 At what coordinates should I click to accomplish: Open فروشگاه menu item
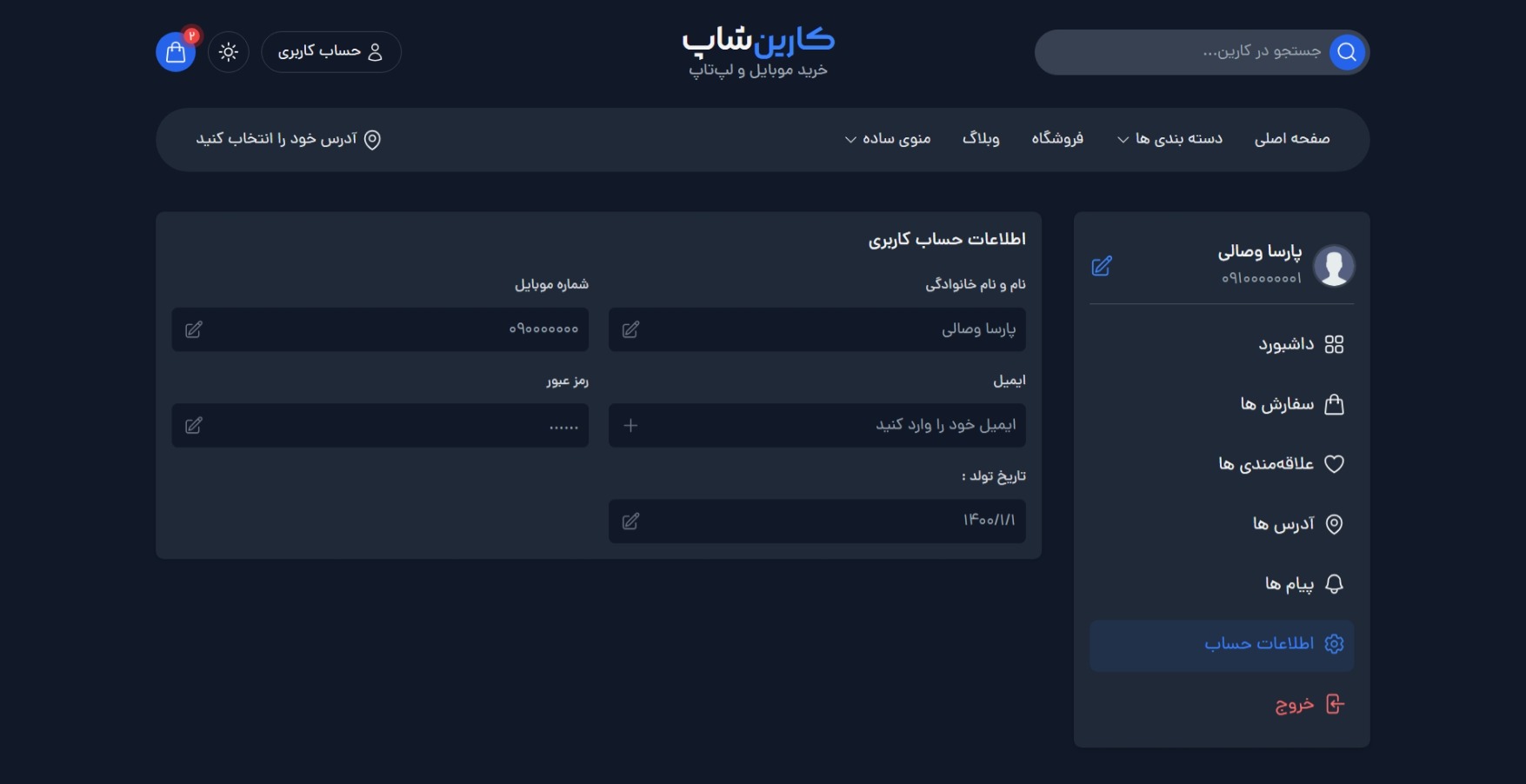click(1057, 139)
